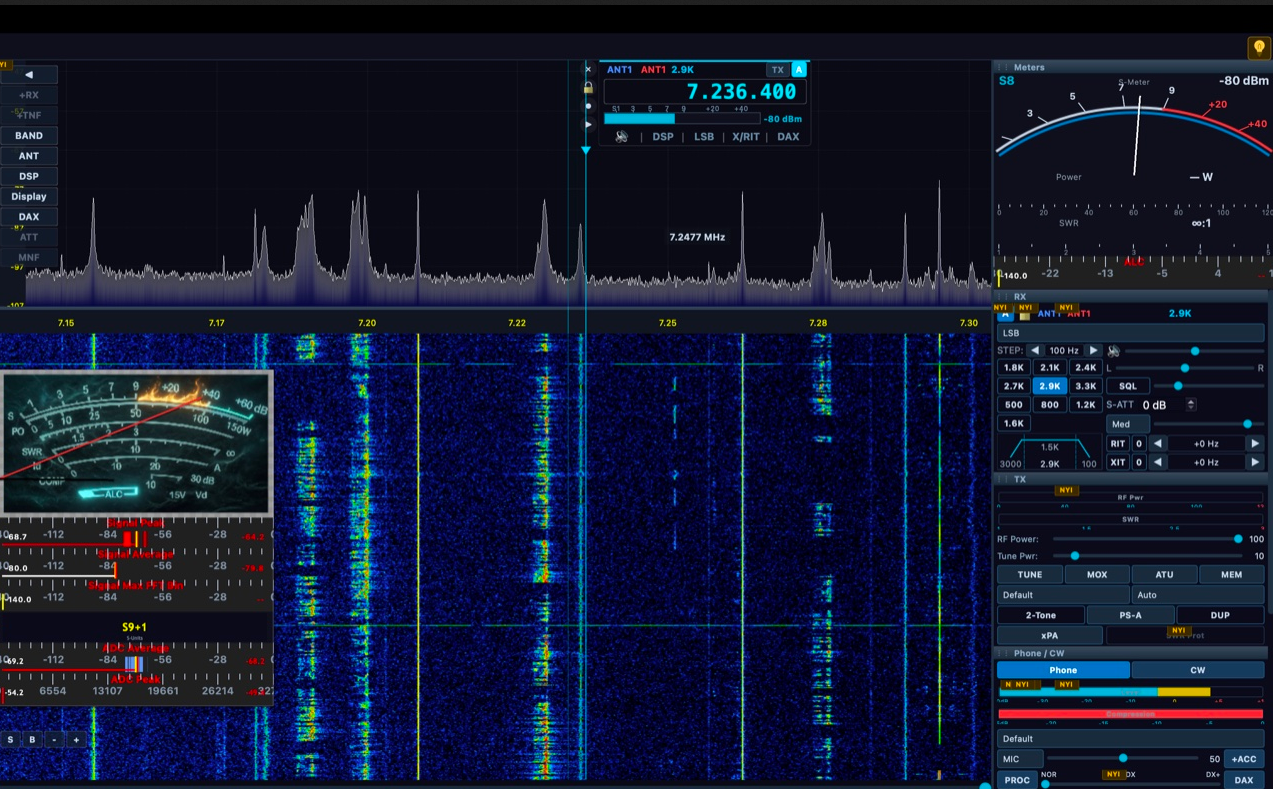Select the 2.4K filter button
Image resolution: width=1273 pixels, height=789 pixels.
pos(1085,368)
